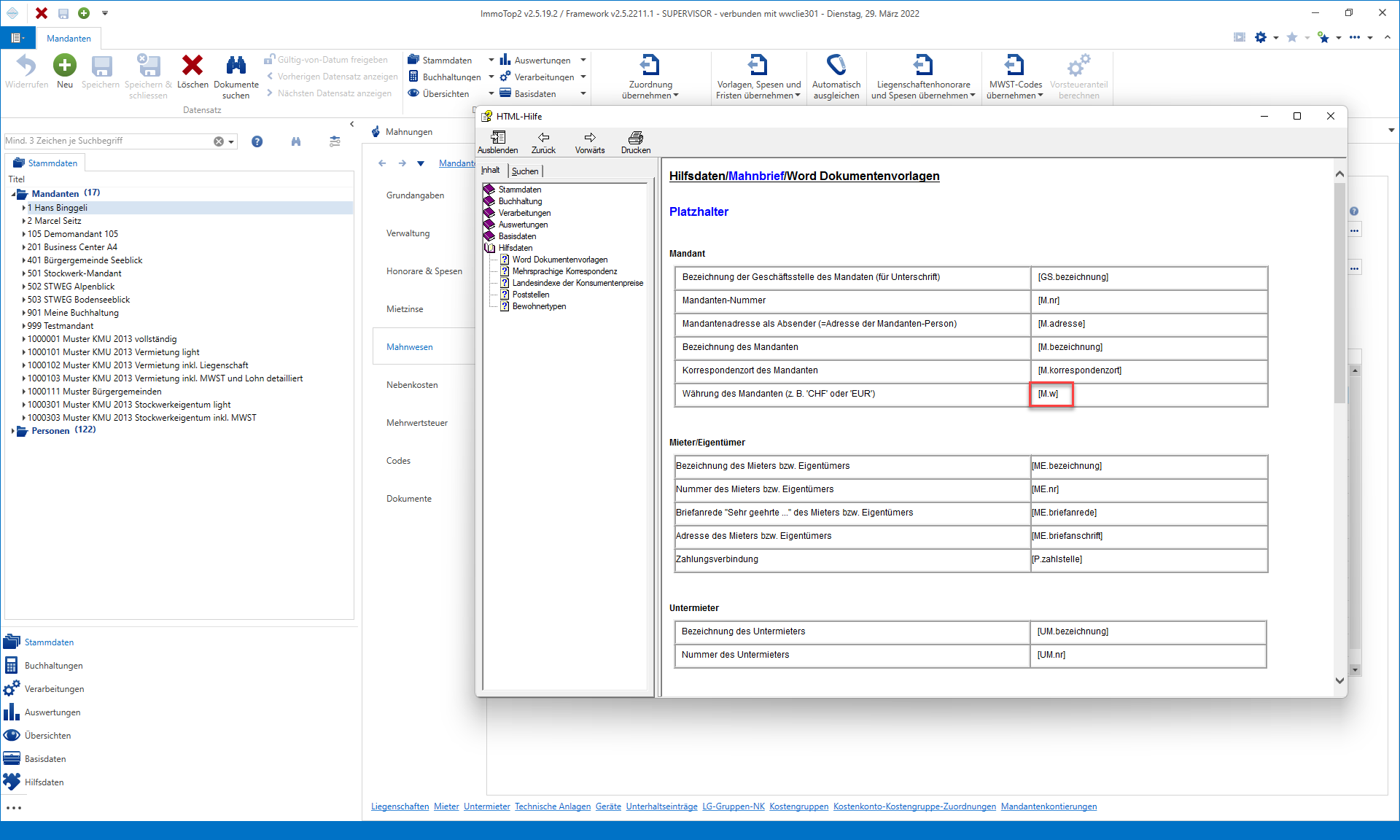Expand Auswertungen ribbon dropdown arrow

[x=583, y=60]
